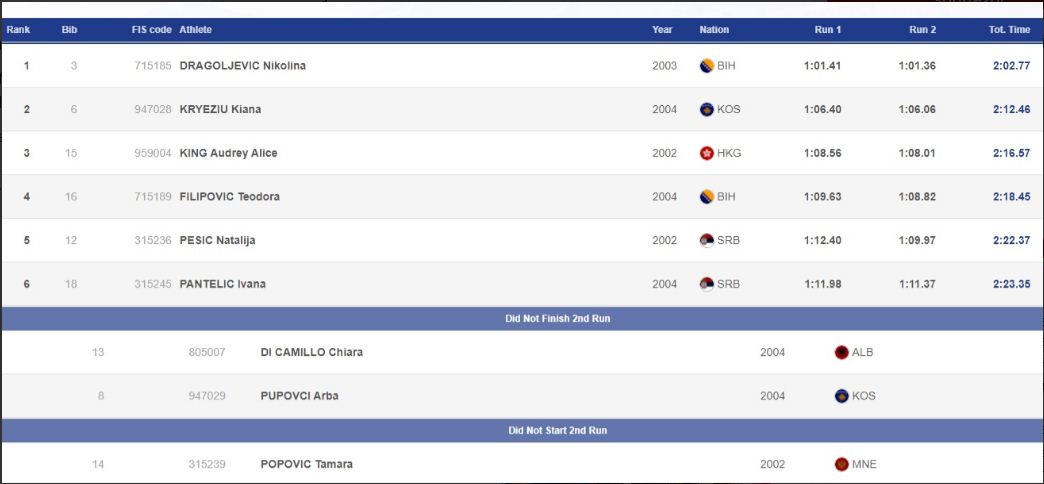Click the Rank column header
1044x484 pixels.
coord(18,30)
